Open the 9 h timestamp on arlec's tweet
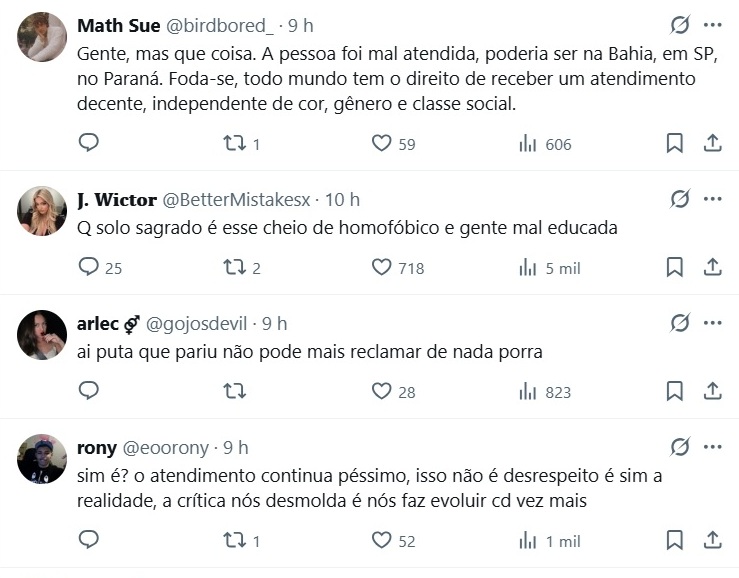Screen dimensions: 739x578 [274, 323]
